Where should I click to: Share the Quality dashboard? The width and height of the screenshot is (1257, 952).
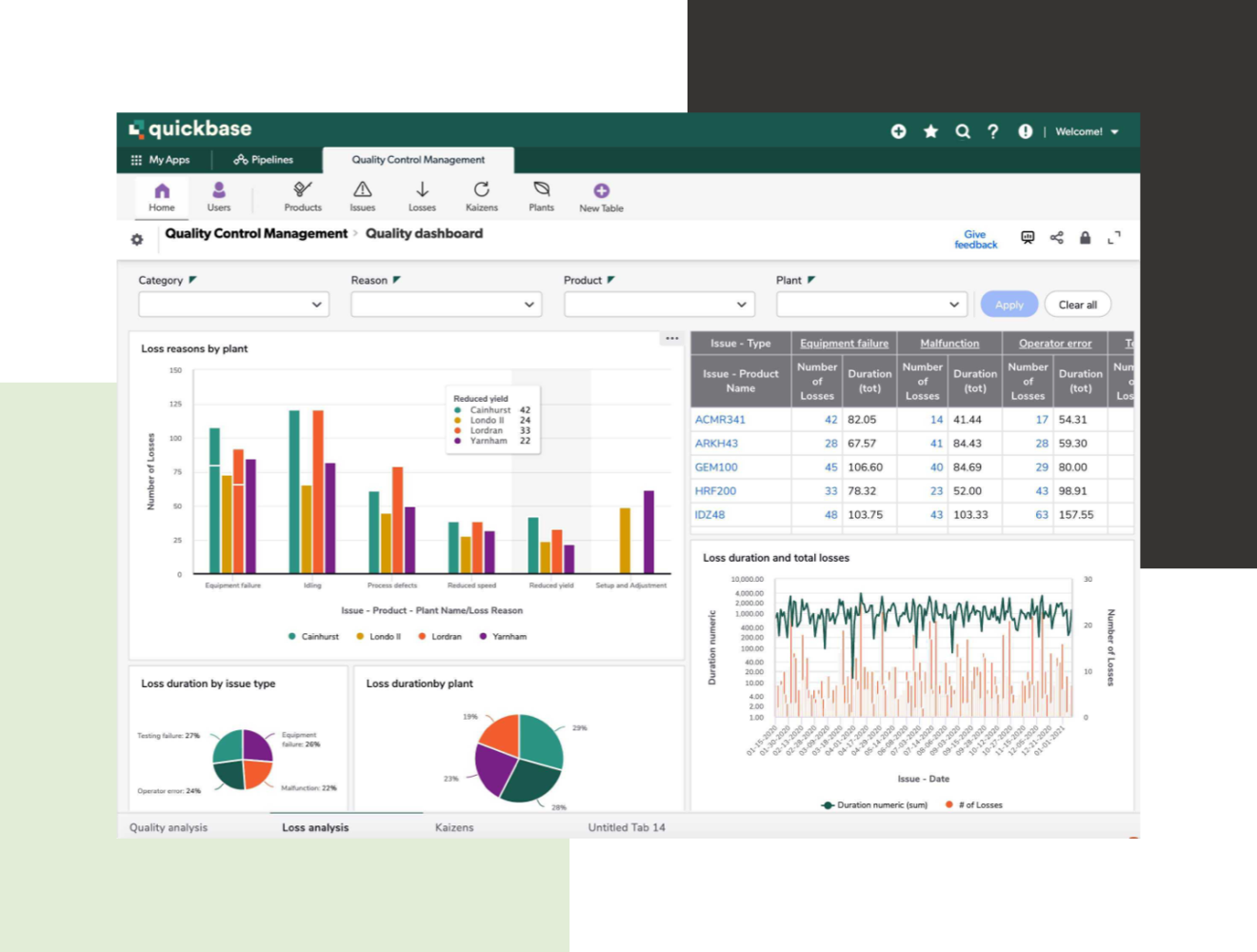pos(1056,237)
